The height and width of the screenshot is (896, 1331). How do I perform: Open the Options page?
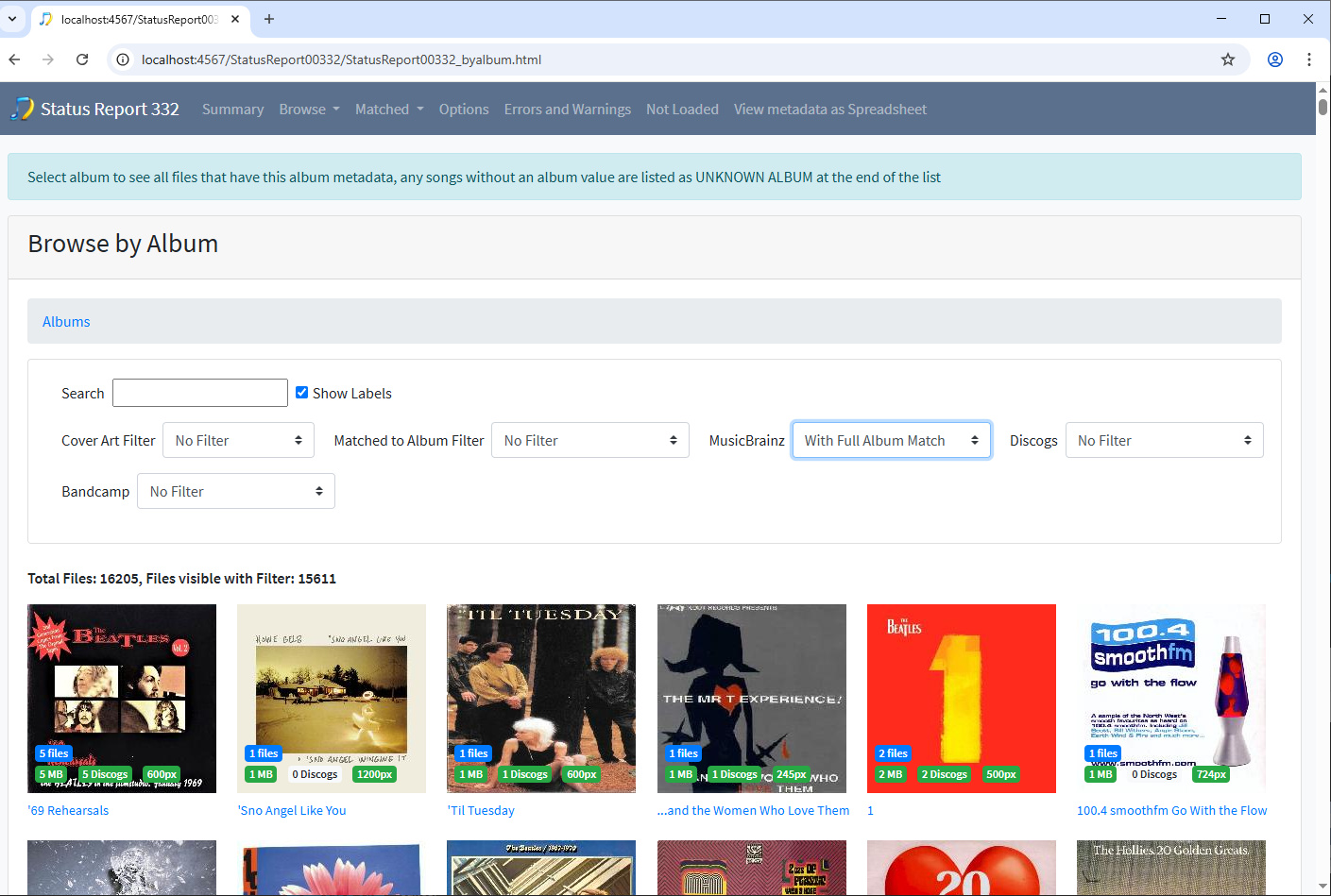click(464, 110)
